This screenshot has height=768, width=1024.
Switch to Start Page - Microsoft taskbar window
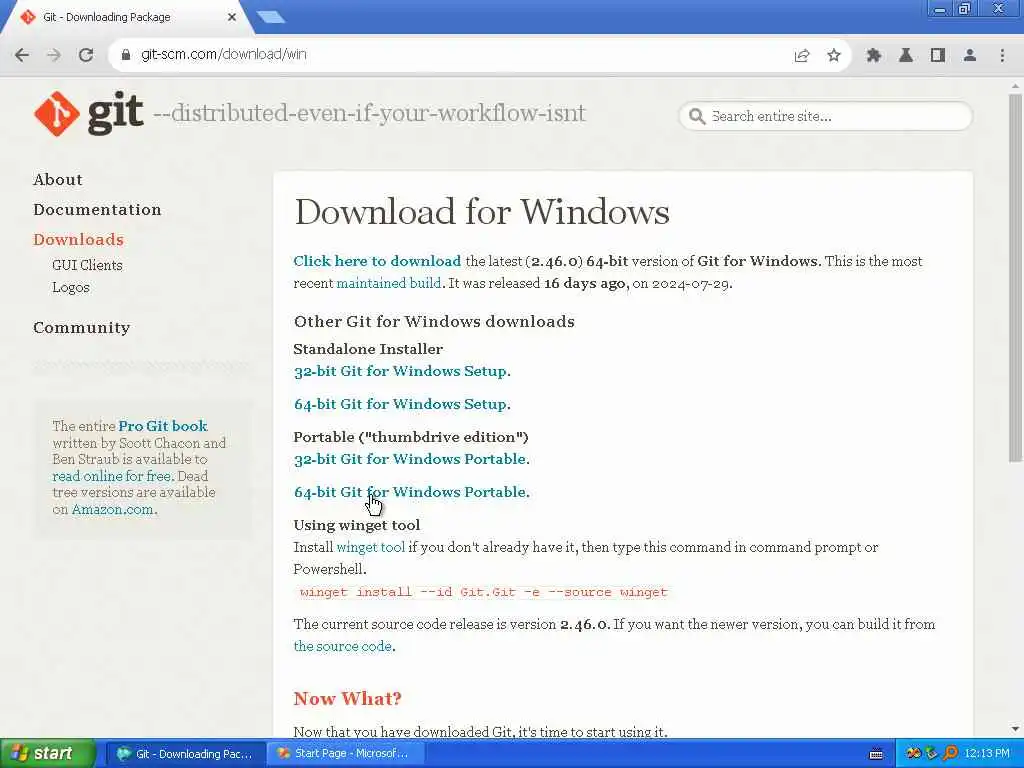coord(345,754)
